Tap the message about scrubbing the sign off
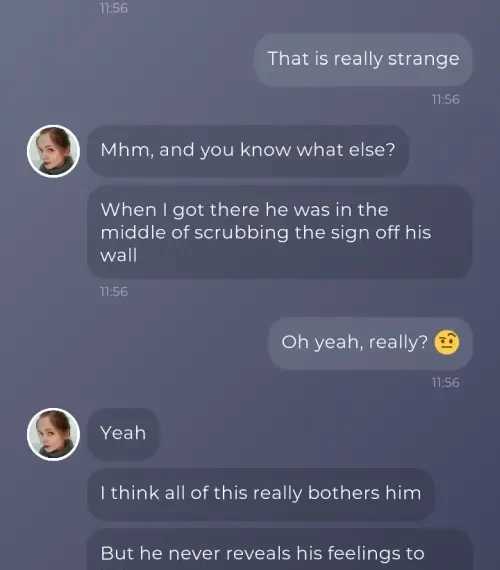 (x=280, y=232)
